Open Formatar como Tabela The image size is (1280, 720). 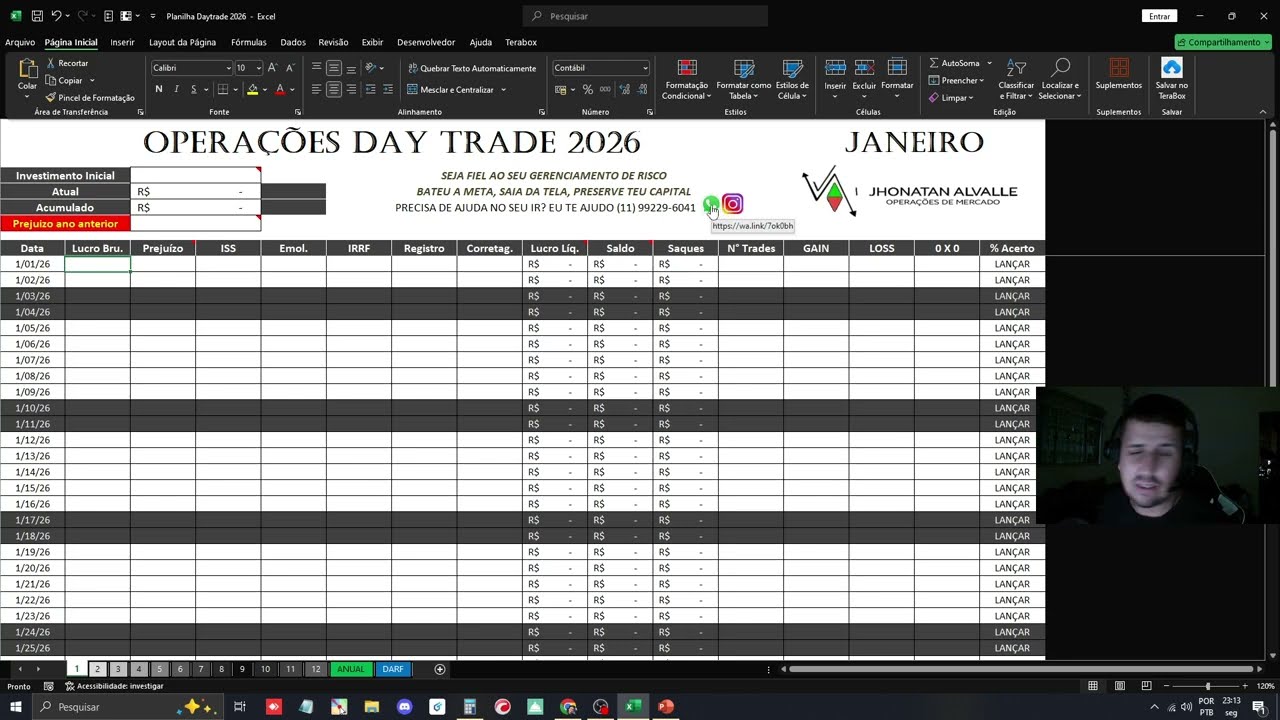[743, 79]
